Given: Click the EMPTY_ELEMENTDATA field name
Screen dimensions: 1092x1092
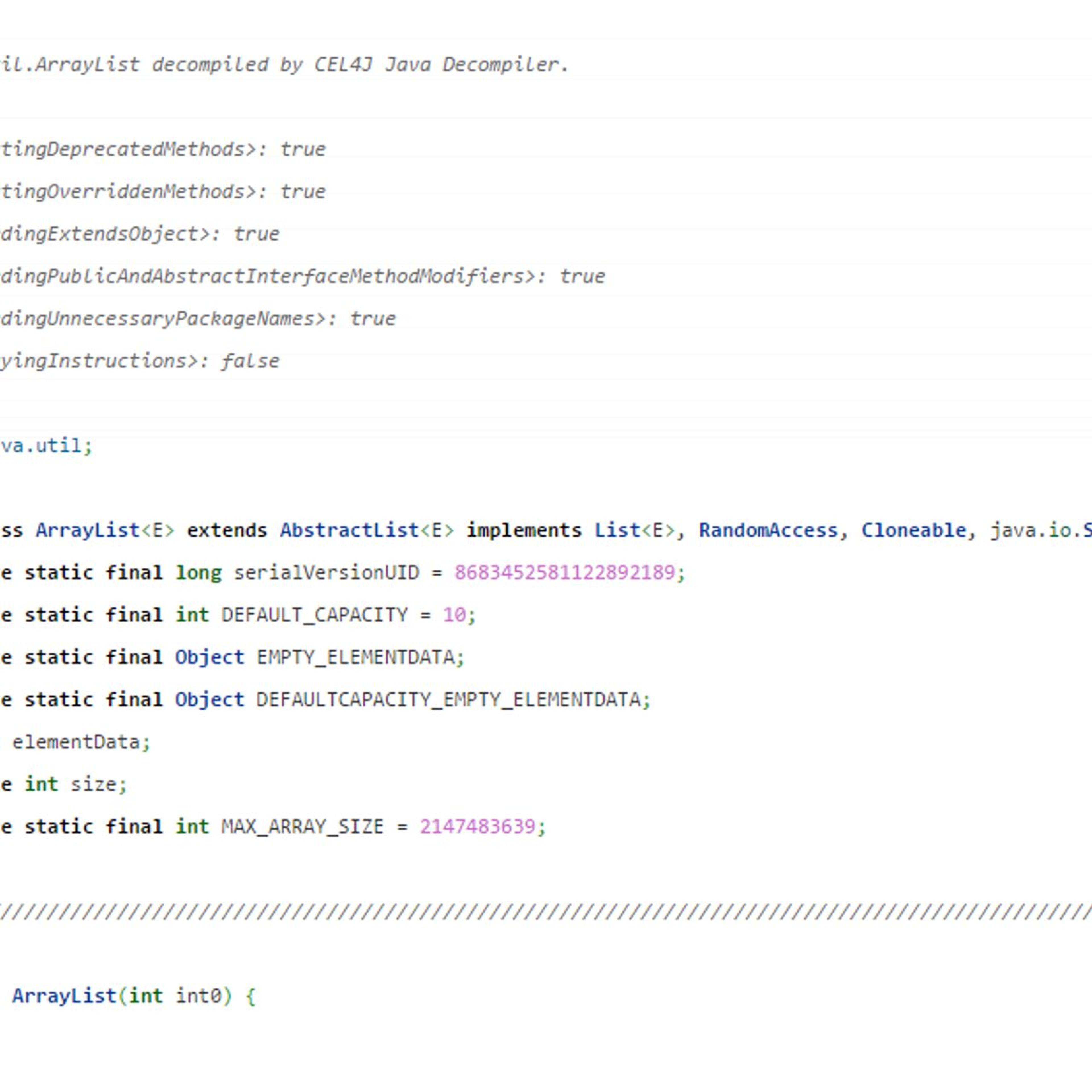Looking at the screenshot, I should tap(355, 658).
